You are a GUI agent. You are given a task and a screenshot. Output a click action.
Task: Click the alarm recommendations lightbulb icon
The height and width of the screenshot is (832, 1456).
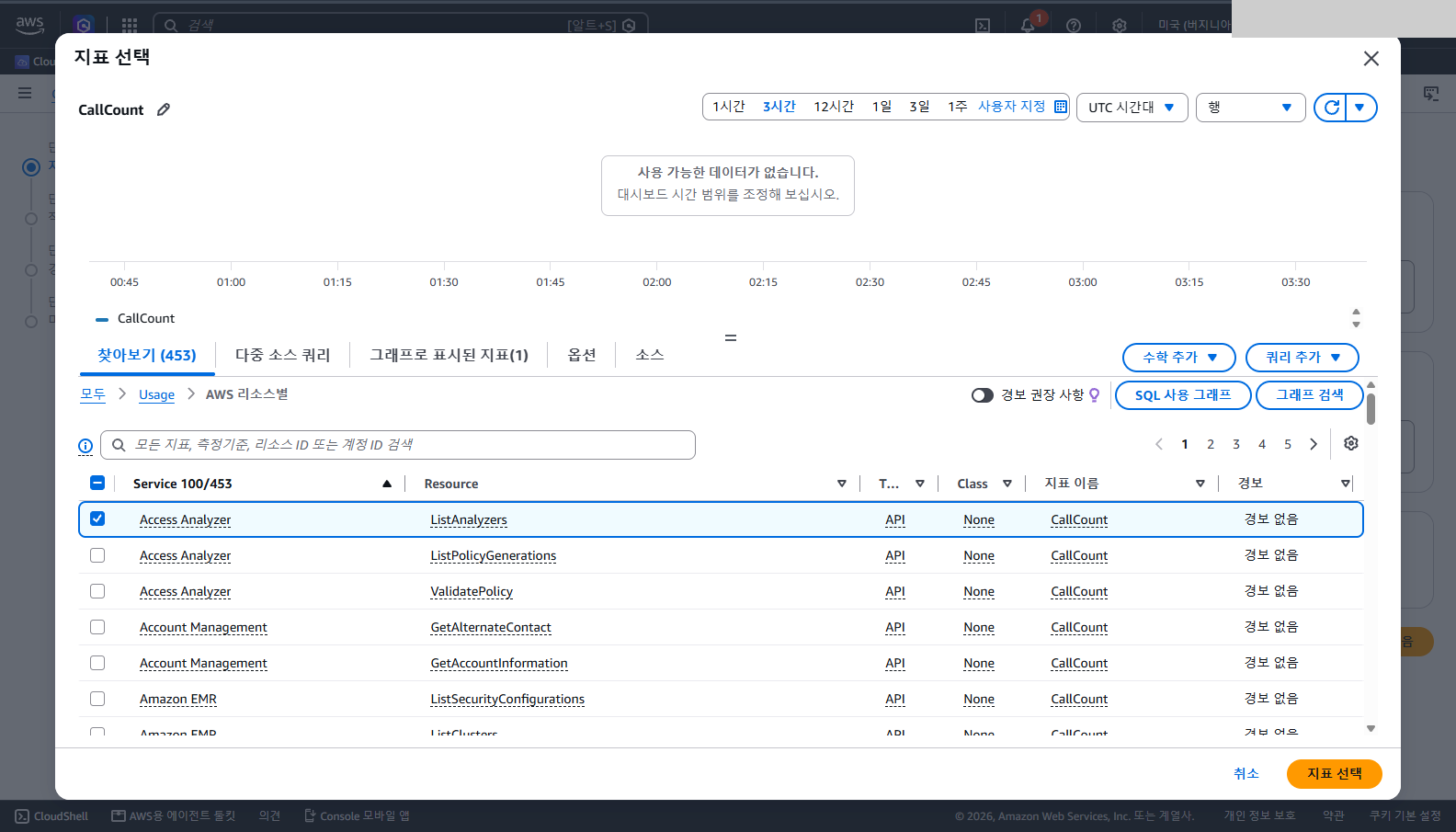coord(1094,395)
